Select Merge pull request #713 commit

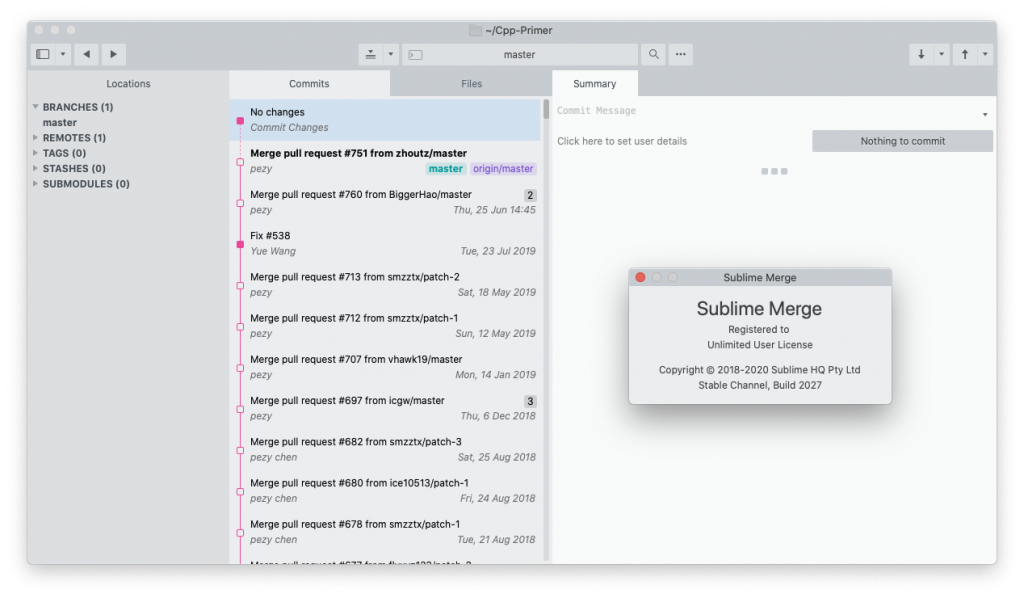point(385,285)
